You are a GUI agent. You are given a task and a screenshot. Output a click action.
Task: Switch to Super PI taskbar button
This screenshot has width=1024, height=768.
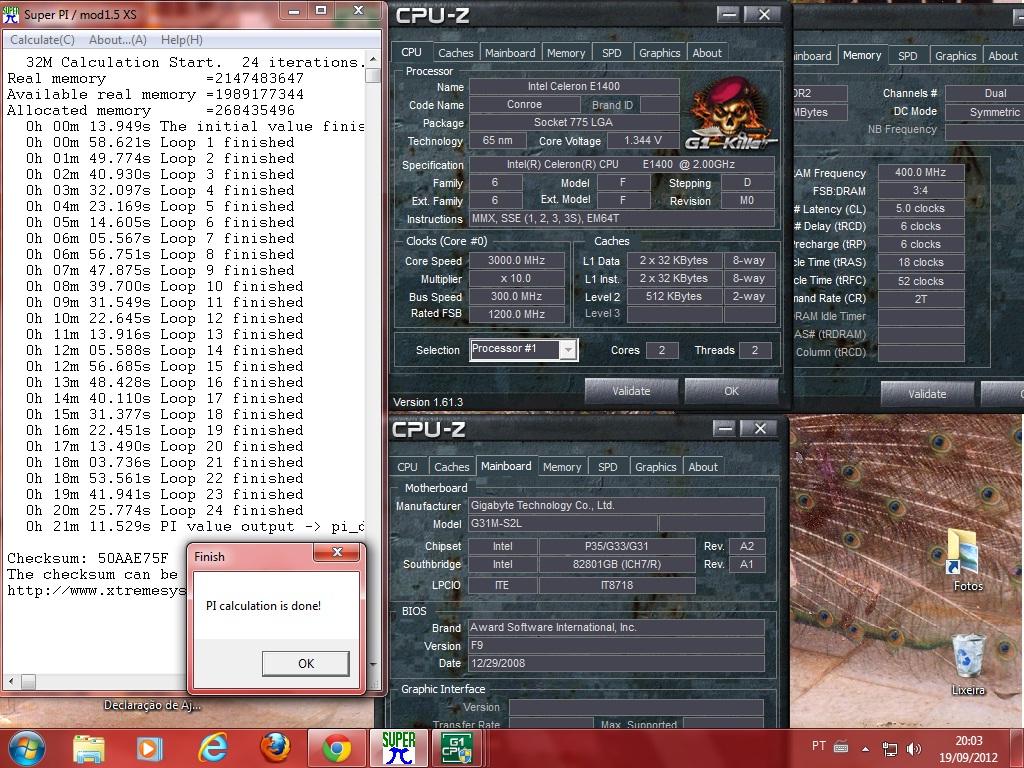398,748
